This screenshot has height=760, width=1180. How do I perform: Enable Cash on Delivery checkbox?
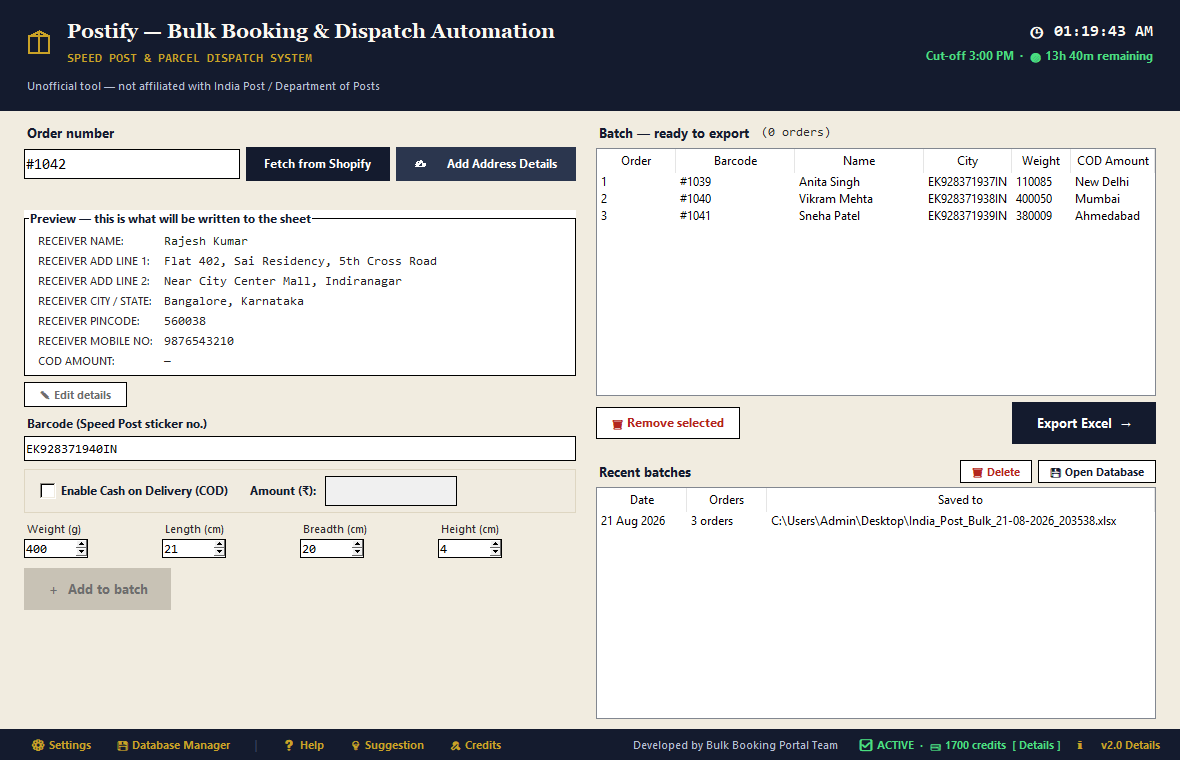(47, 491)
